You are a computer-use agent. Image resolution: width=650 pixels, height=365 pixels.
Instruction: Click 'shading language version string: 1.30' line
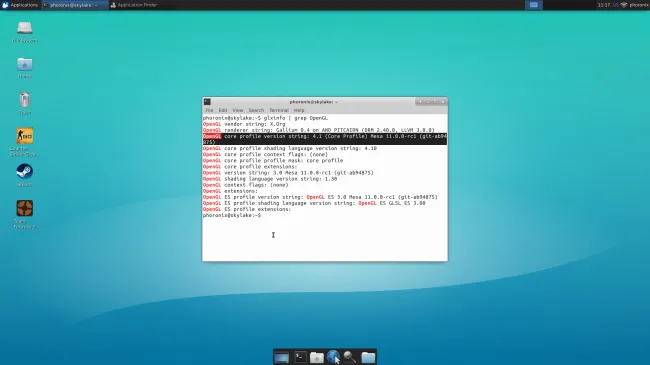[x=270, y=179]
